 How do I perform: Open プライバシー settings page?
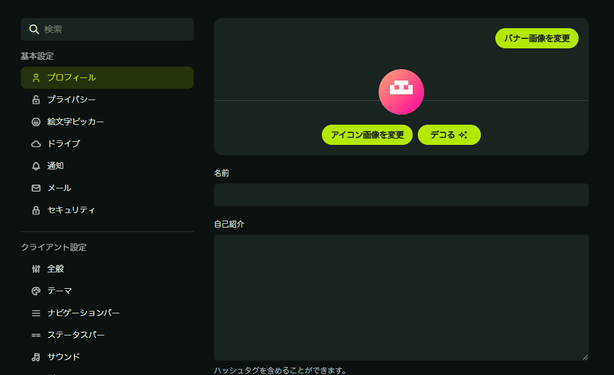(x=107, y=100)
